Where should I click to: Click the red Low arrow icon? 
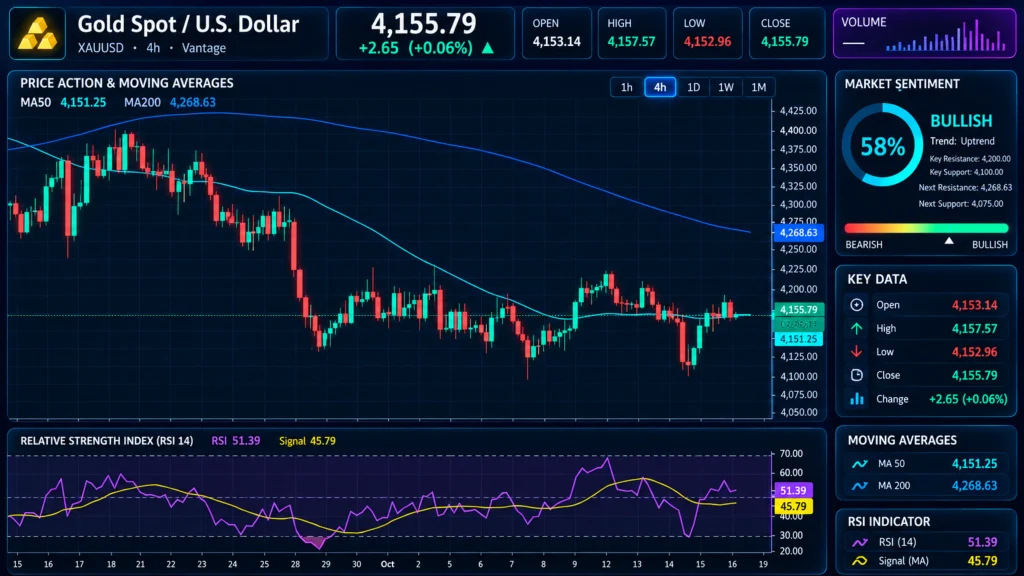(x=856, y=351)
